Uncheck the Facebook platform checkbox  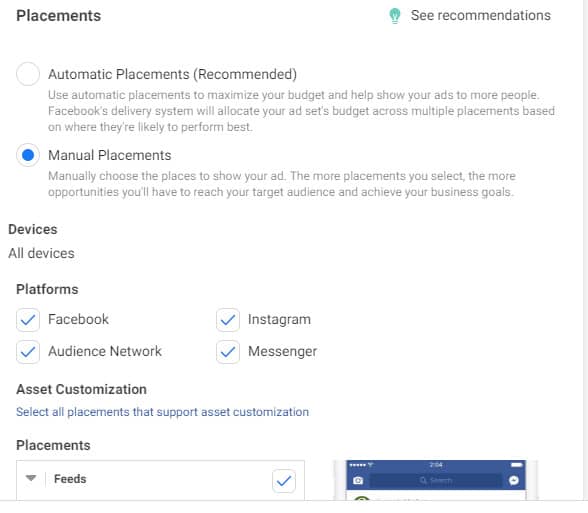pos(28,320)
